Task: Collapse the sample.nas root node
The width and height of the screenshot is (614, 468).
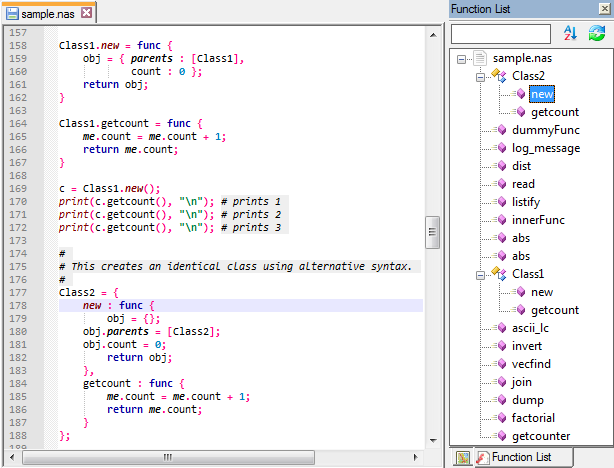Action: pyautogui.click(x=461, y=60)
